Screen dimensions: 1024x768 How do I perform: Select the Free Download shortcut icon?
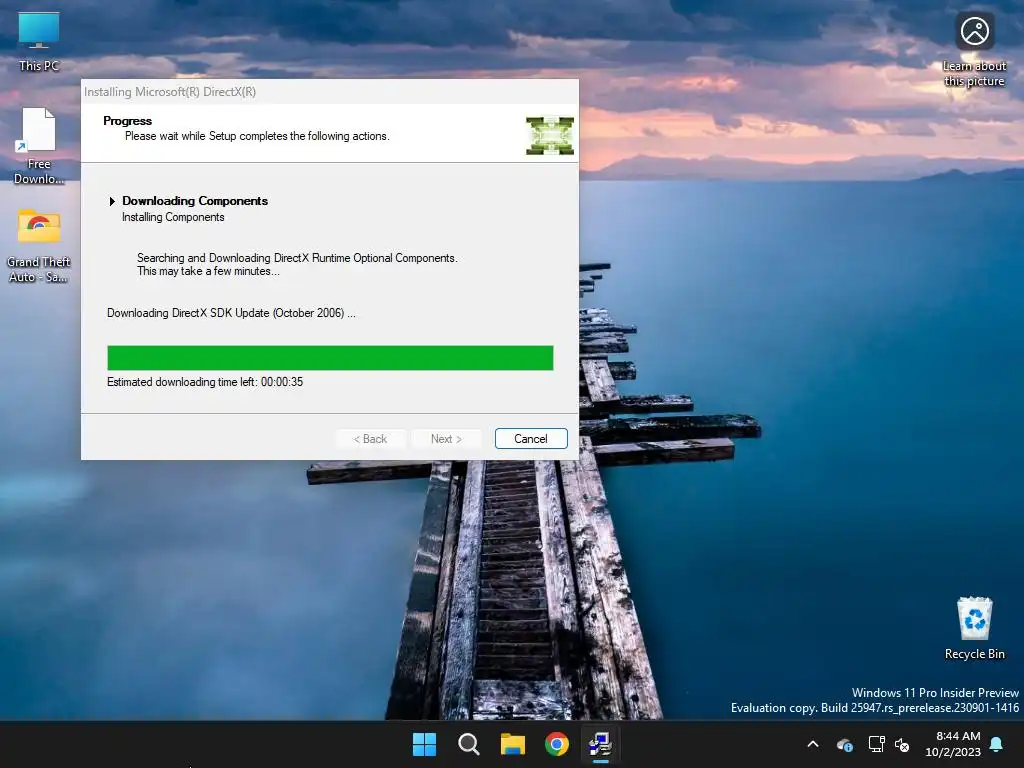tap(39, 146)
